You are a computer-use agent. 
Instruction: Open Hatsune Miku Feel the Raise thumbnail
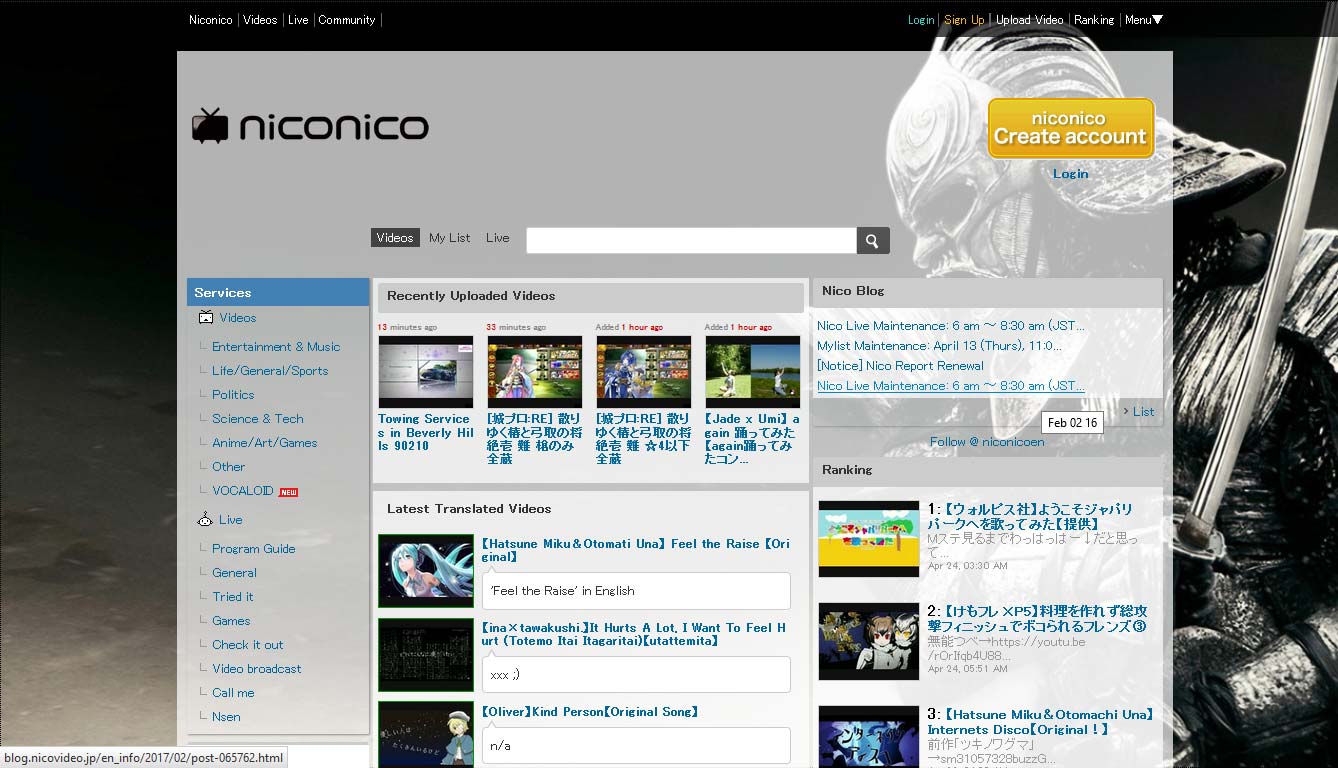[426, 571]
